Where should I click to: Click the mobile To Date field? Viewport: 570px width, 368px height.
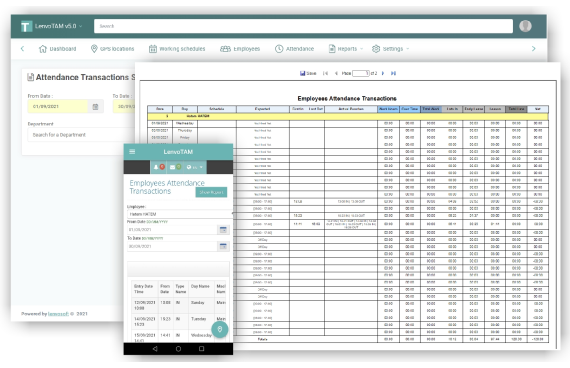point(172,246)
